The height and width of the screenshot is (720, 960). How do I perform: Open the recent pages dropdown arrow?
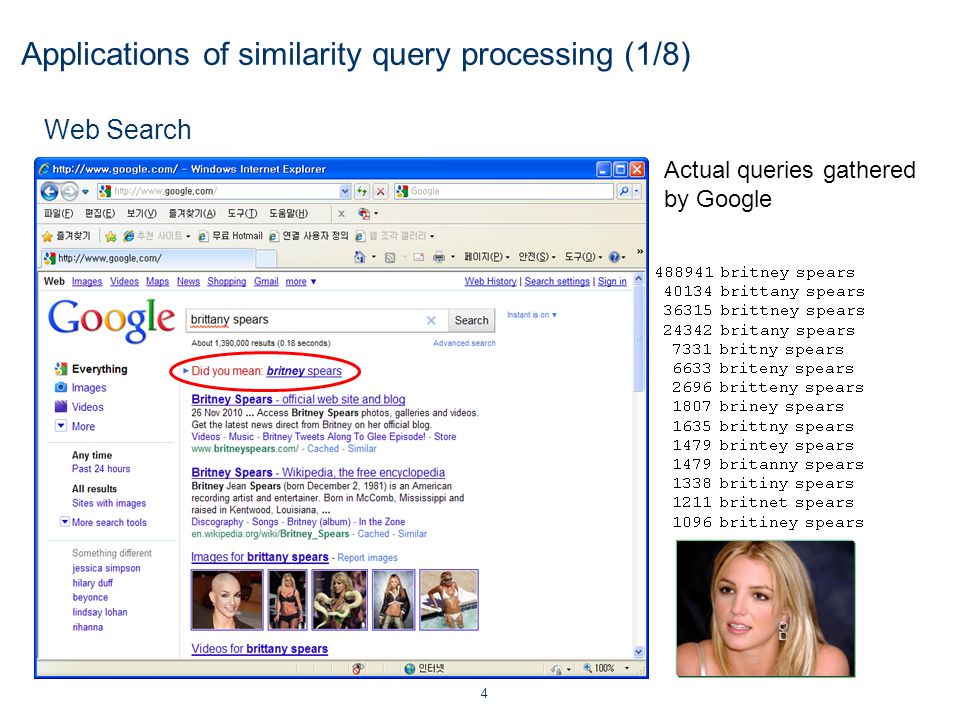pos(85,192)
